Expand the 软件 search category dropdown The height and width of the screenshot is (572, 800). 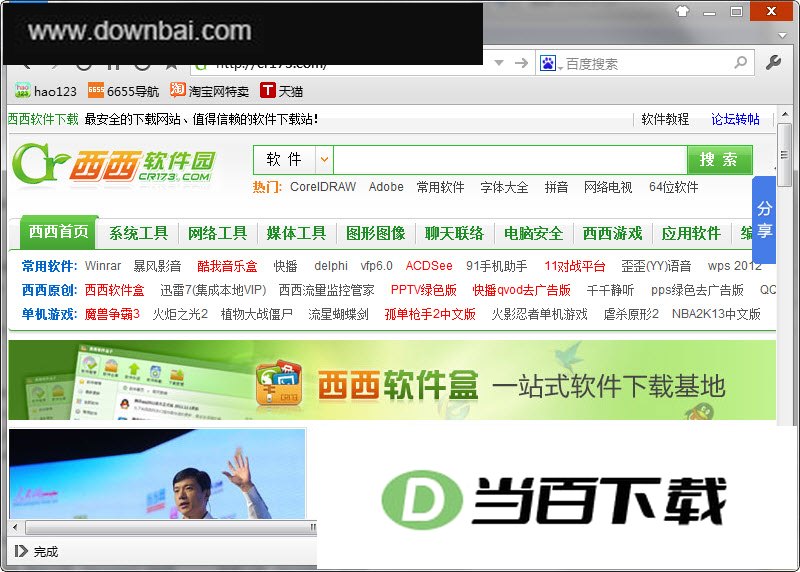[324, 160]
